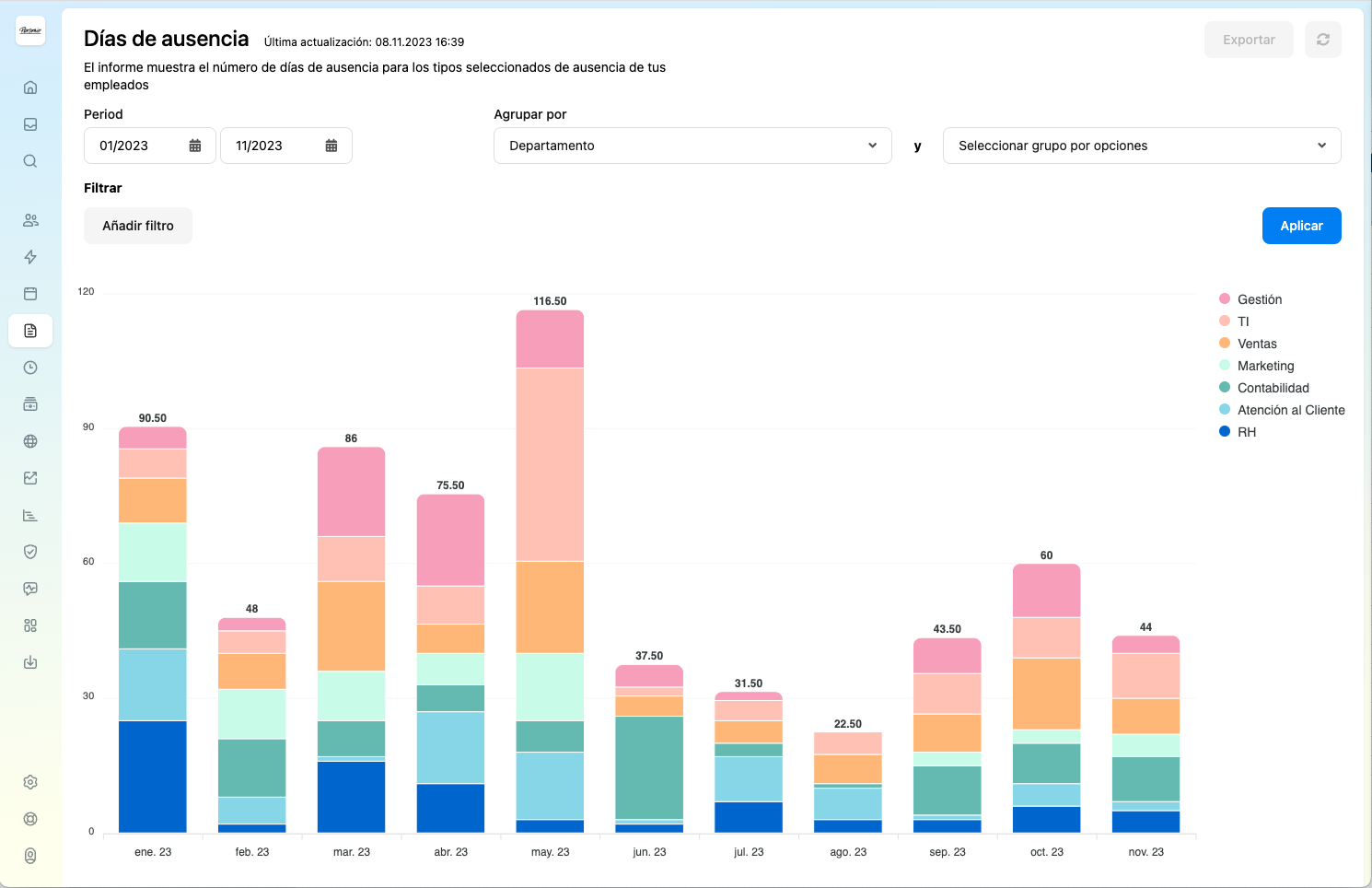
Task: Click the '90.50' total label
Action: pyautogui.click(x=153, y=418)
